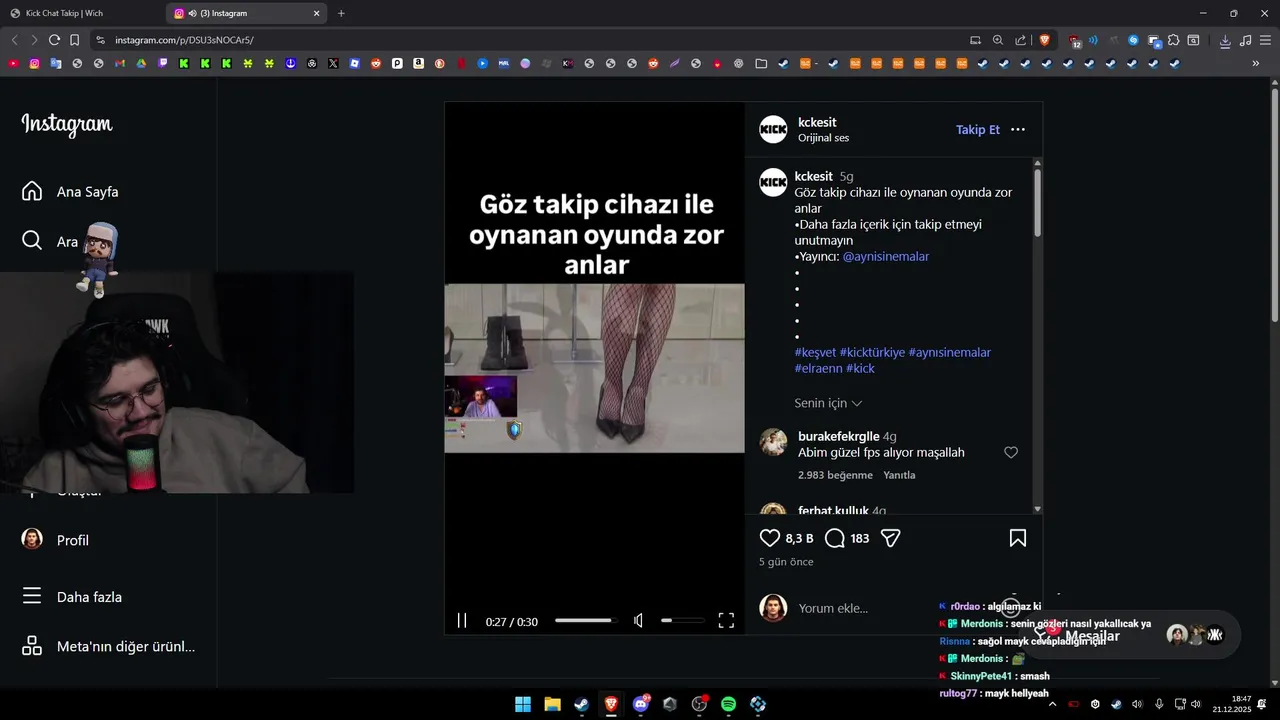Reply to burakefekrglle's comment with Yanıtla
This screenshot has height=720, width=1280.
[899, 475]
